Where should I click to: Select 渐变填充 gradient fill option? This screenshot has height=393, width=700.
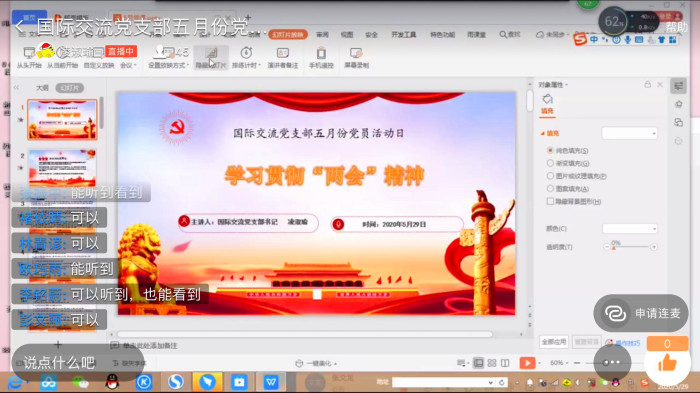(550, 163)
